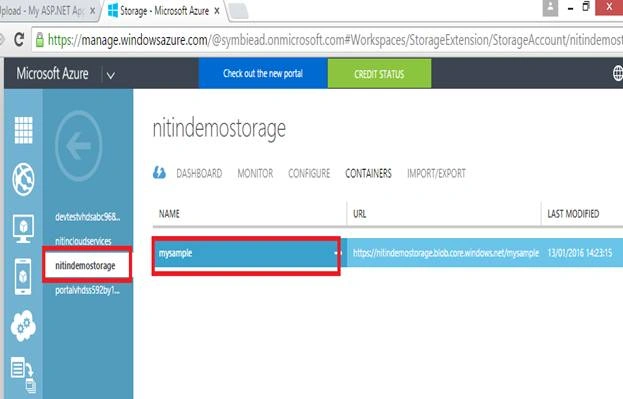Click the mysample blob URL cell
The width and height of the screenshot is (623, 399).
click(446, 253)
